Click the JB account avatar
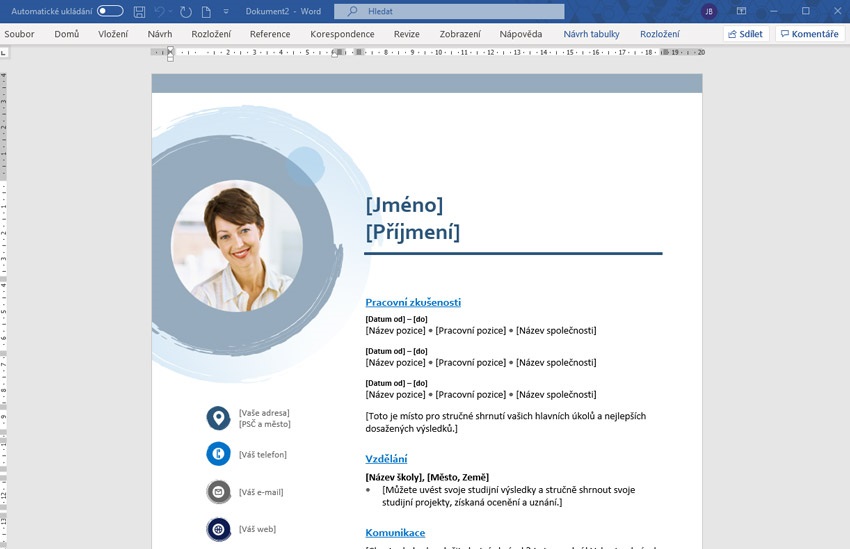Viewport: 850px width, 549px height. [709, 11]
